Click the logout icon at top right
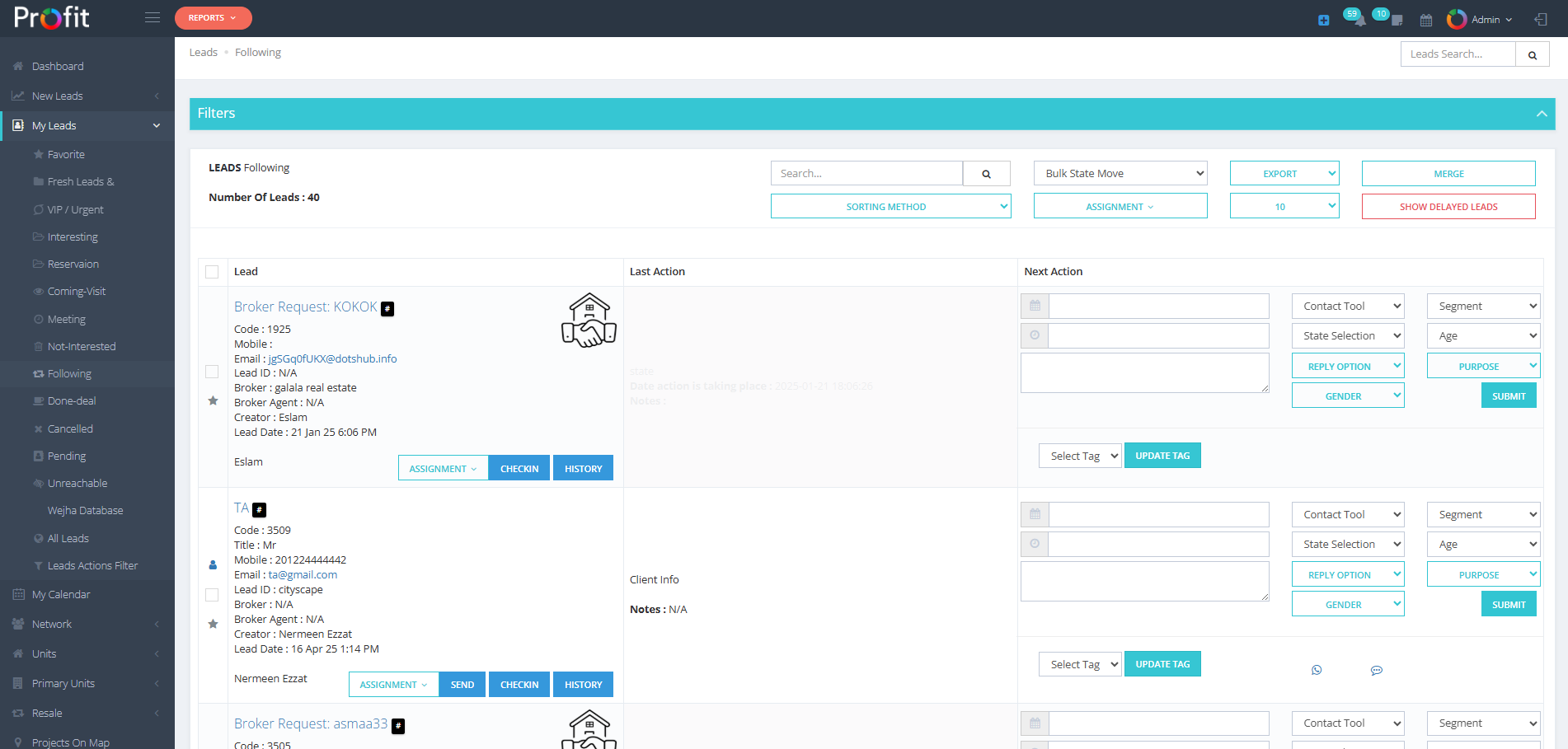1568x749 pixels. coord(1540,20)
